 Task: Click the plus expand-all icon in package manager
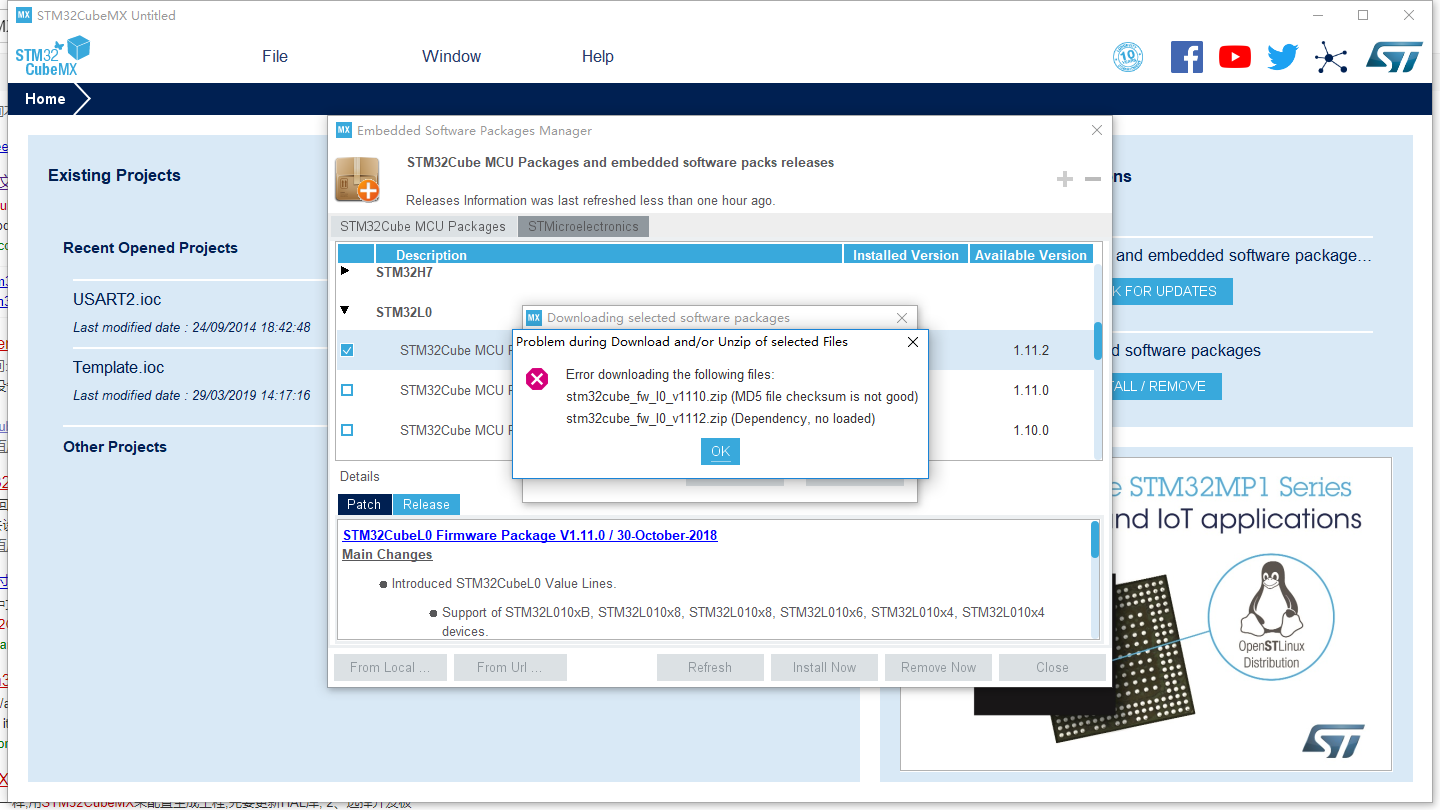[1065, 179]
